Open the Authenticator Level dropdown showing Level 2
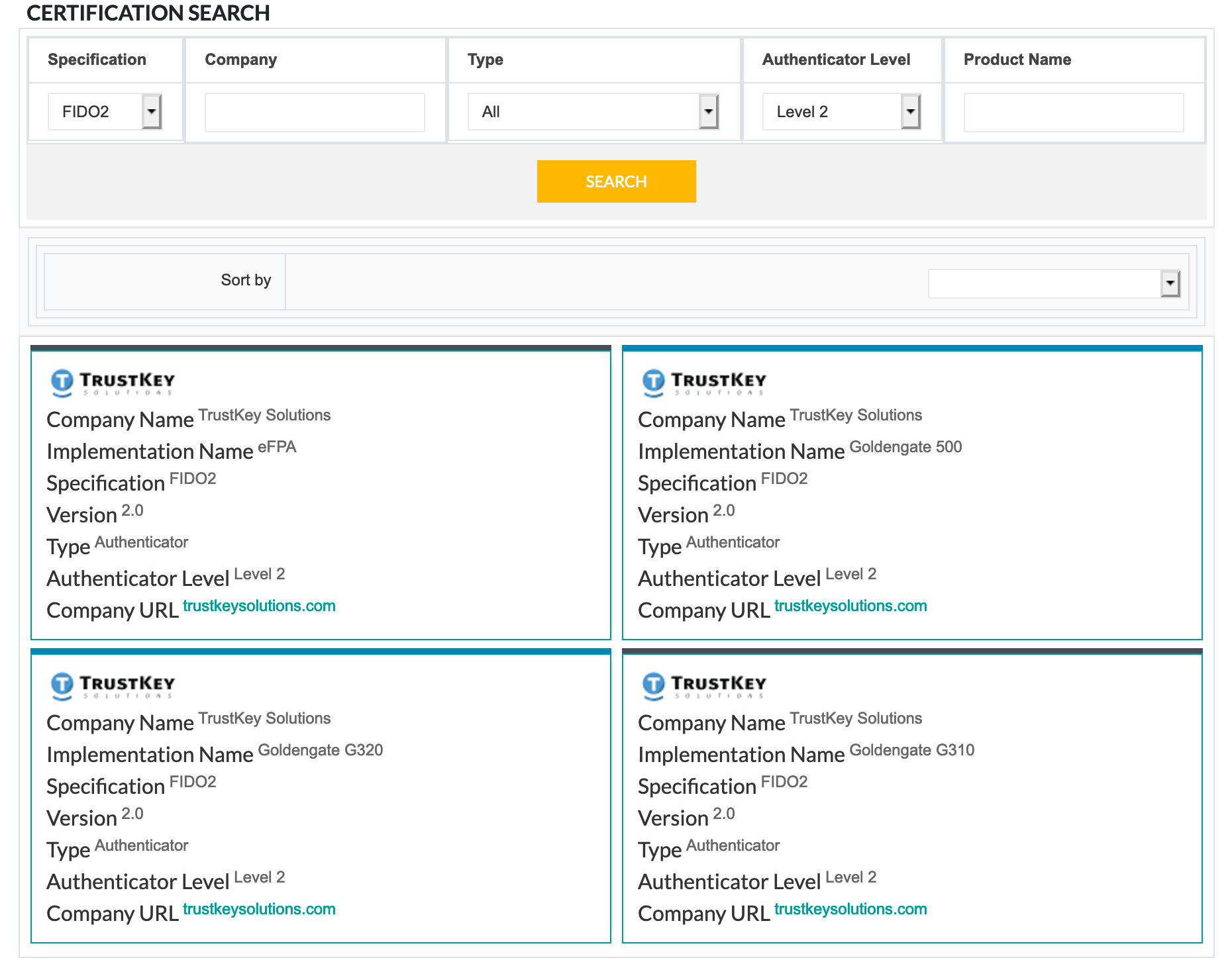 pos(841,111)
